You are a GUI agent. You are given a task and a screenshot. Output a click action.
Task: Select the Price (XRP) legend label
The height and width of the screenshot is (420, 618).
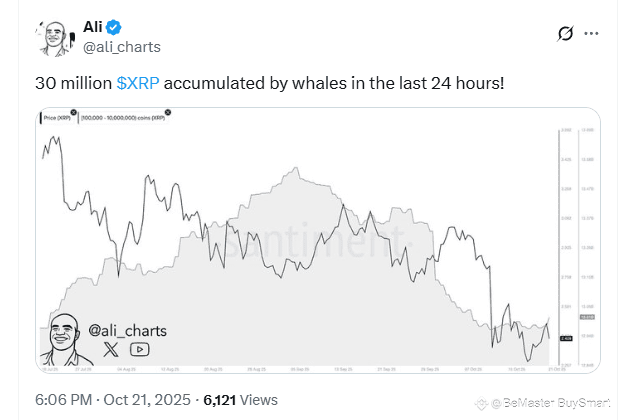57,118
